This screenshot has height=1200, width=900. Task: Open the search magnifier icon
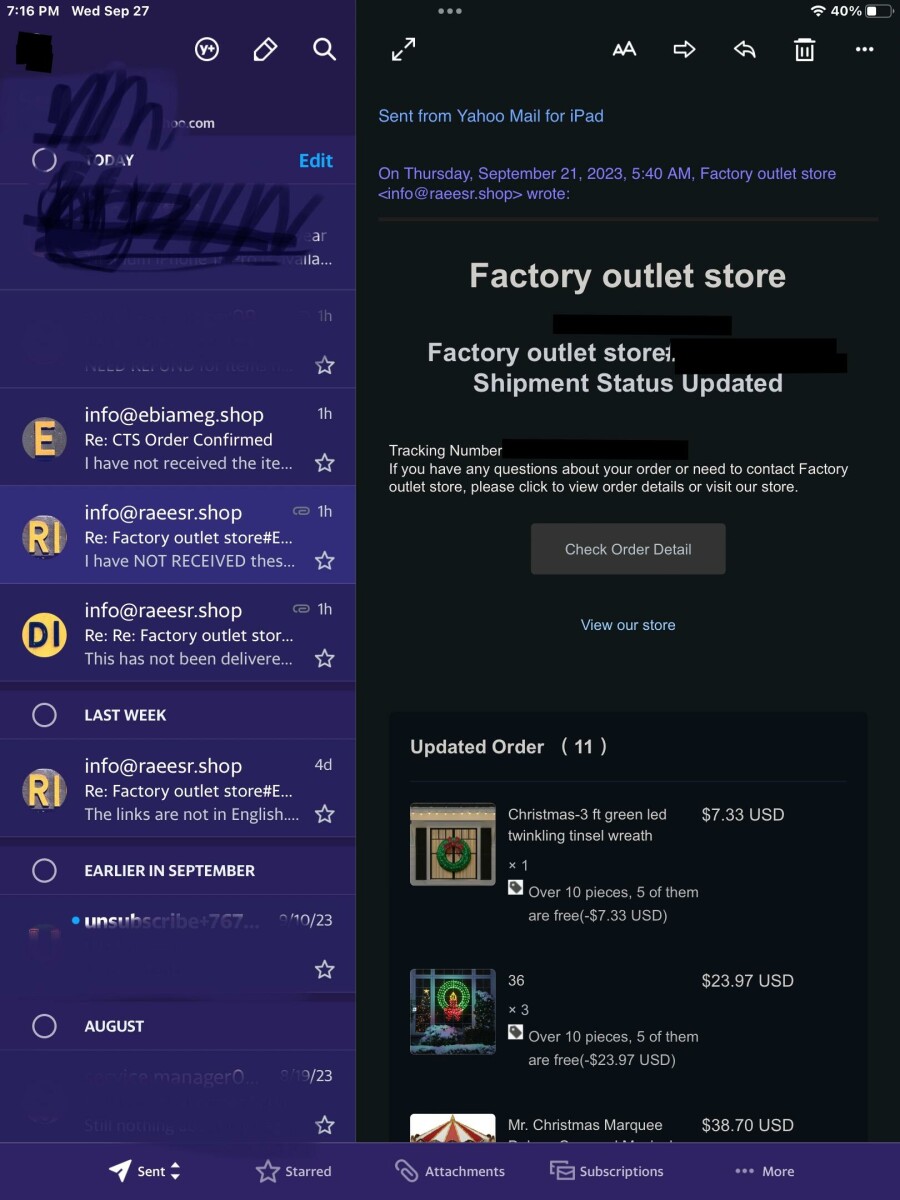(x=324, y=49)
